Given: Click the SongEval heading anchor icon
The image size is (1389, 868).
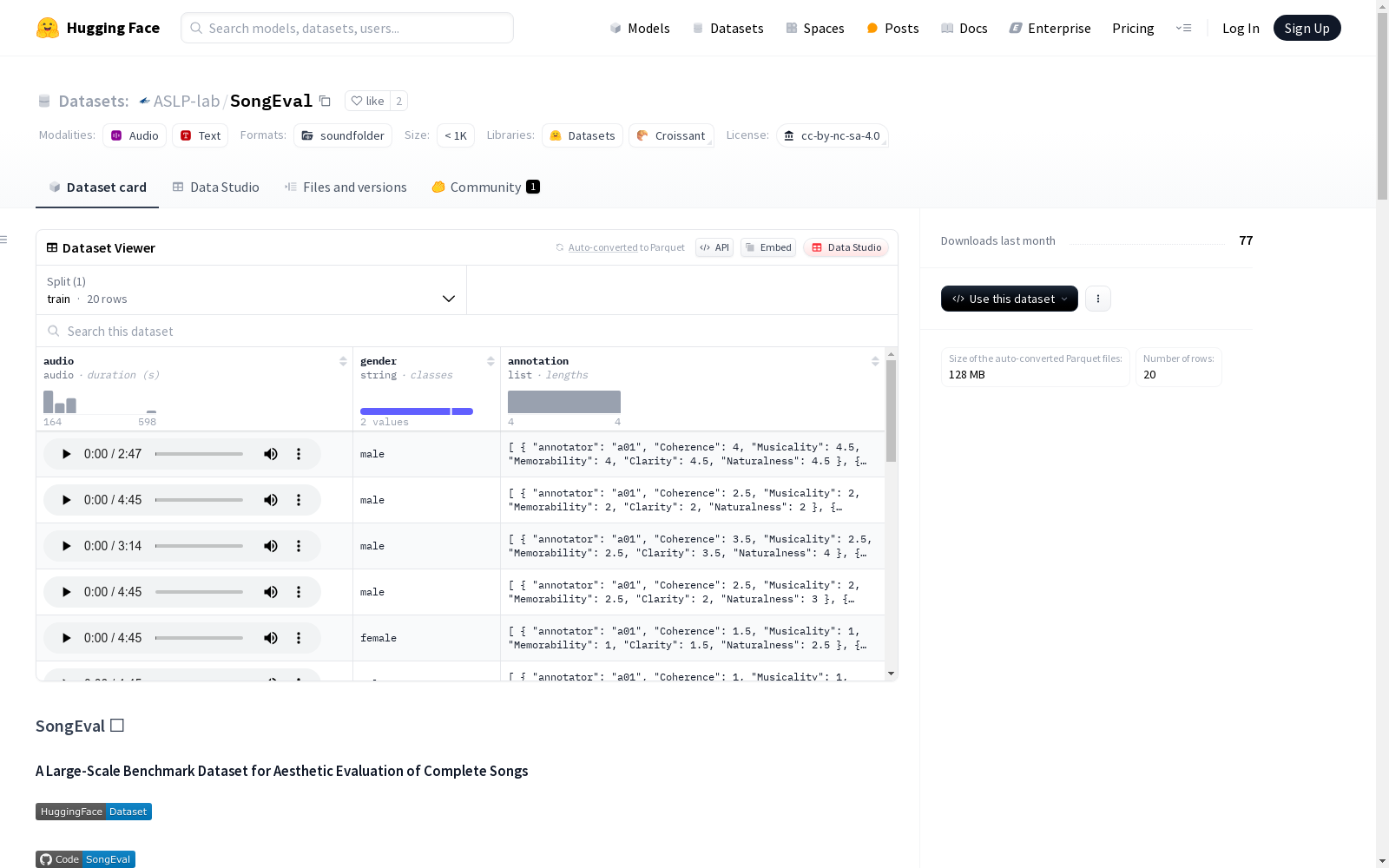Looking at the screenshot, I should click(117, 726).
